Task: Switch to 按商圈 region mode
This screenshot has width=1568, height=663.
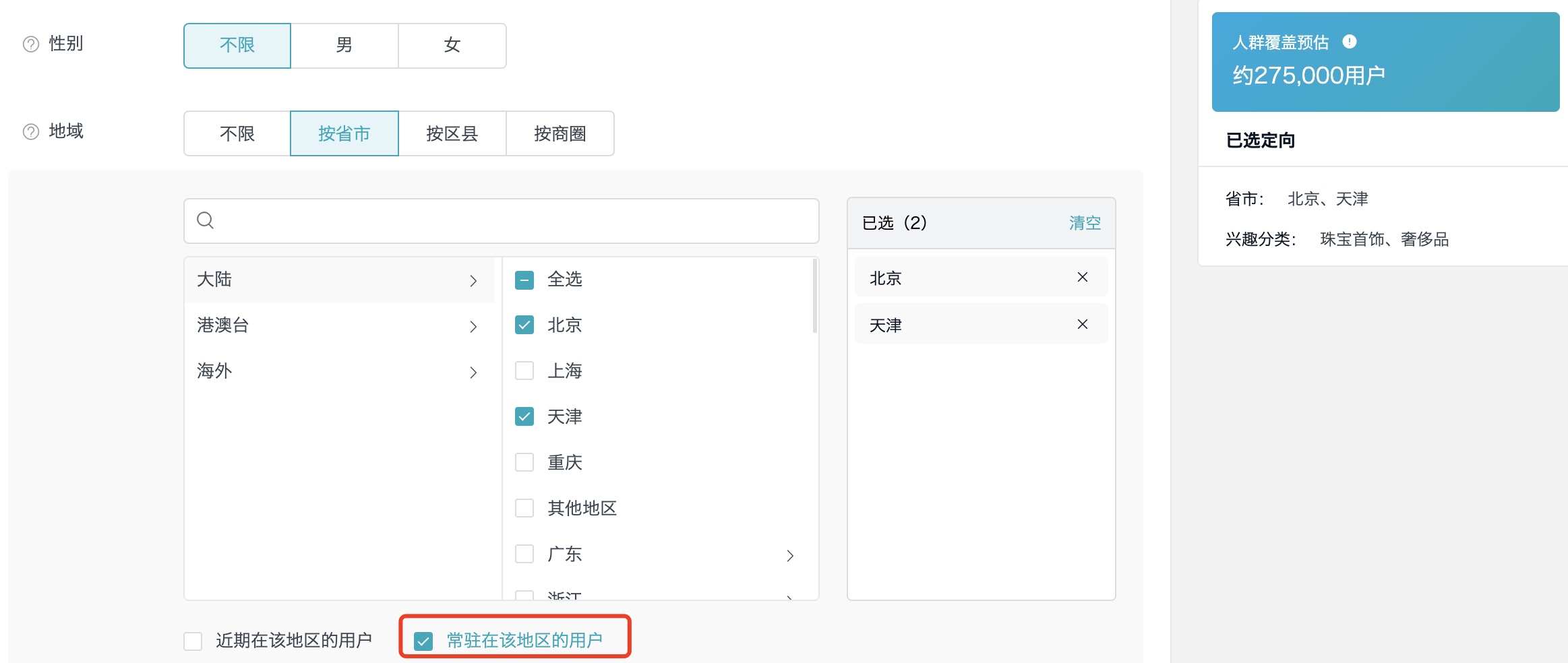Action: pyautogui.click(x=560, y=133)
